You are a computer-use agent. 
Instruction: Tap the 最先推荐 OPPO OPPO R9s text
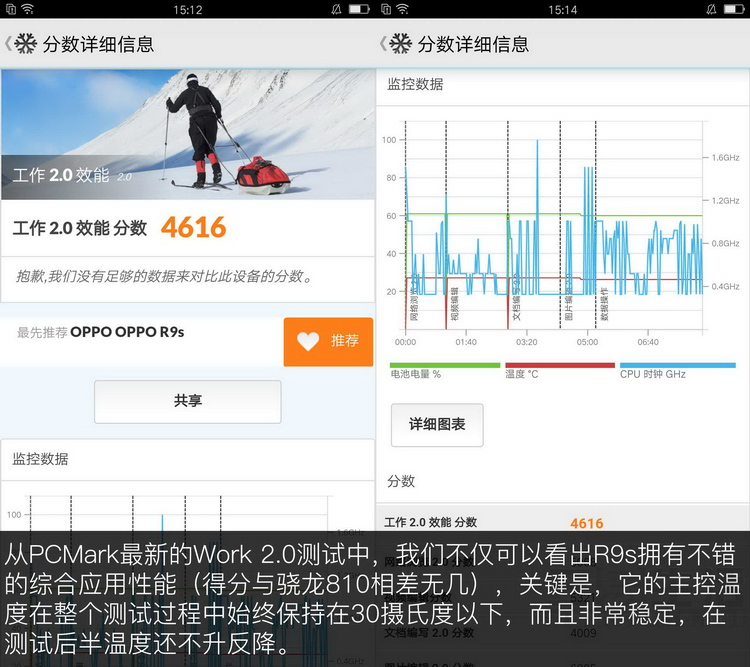tap(100, 332)
